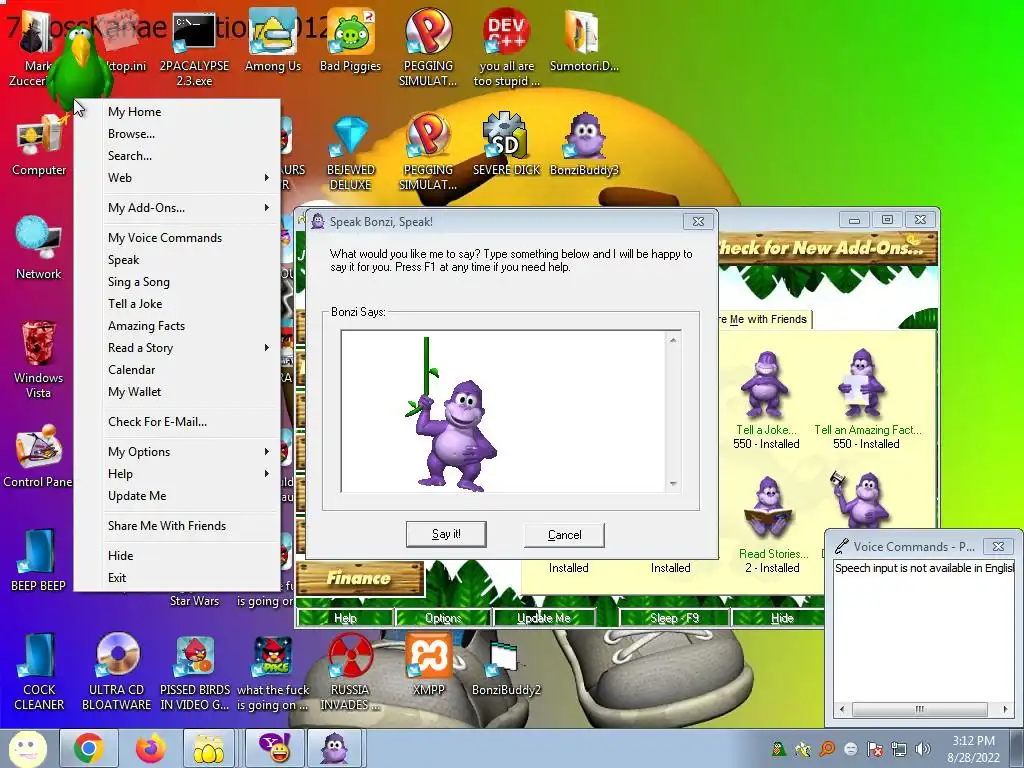Click the Voice Commands scrollbar right arrow
1024x768 pixels.
coord(1006,709)
